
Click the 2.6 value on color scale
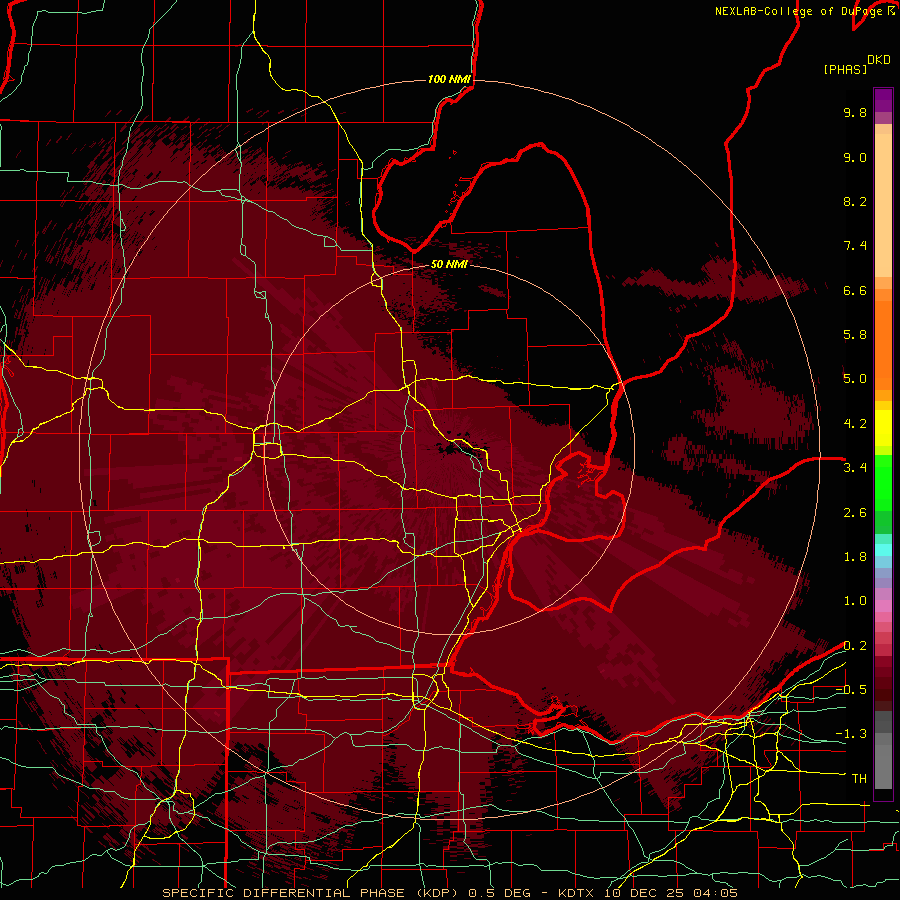tap(855, 513)
